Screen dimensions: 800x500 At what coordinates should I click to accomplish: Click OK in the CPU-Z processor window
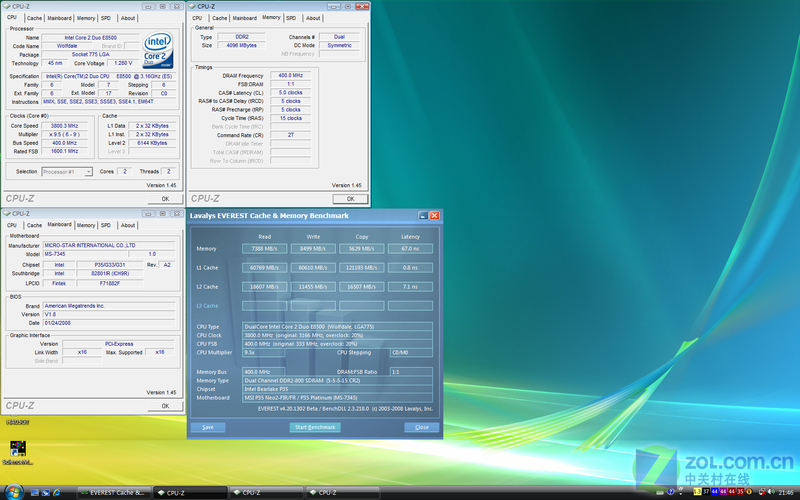tap(165, 199)
